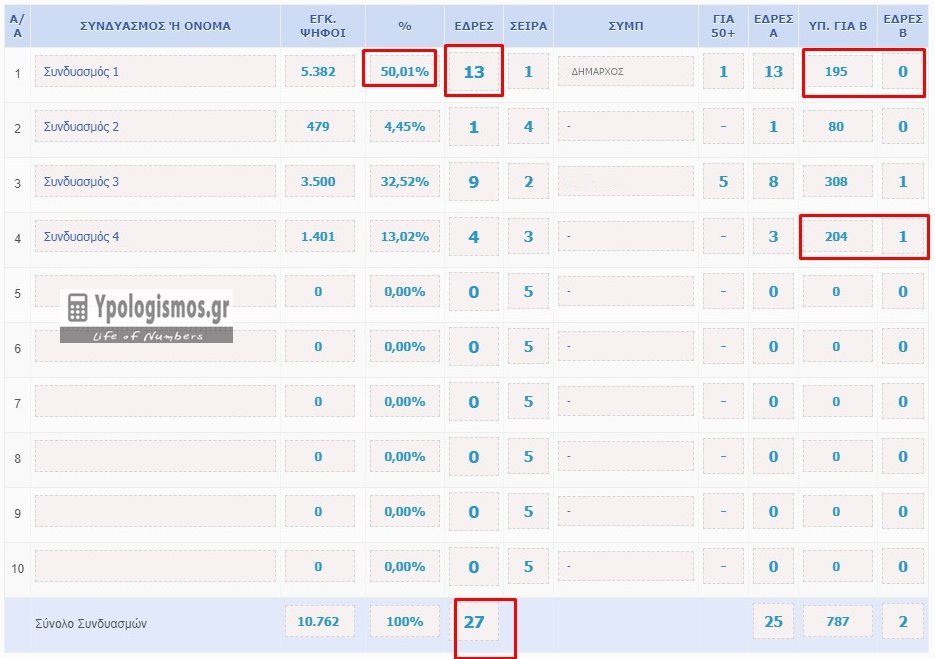Click the votes field showing 5.382
The height and width of the screenshot is (659, 935).
[x=320, y=72]
